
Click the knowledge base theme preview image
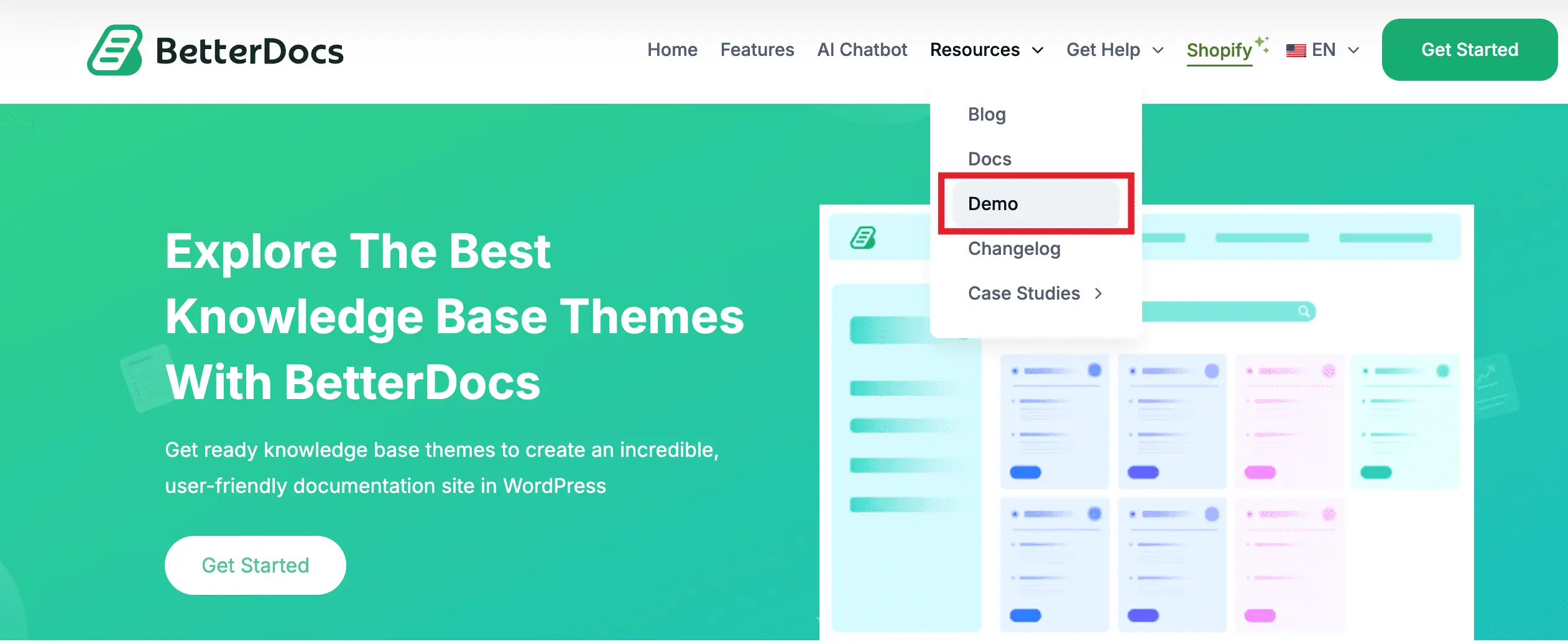1146,423
